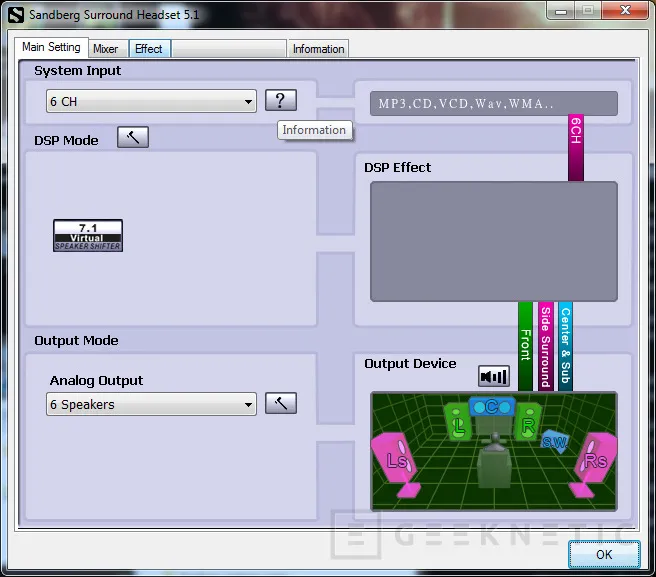
Task: Click the blank tab between Effect and Information
Action: tap(229, 49)
